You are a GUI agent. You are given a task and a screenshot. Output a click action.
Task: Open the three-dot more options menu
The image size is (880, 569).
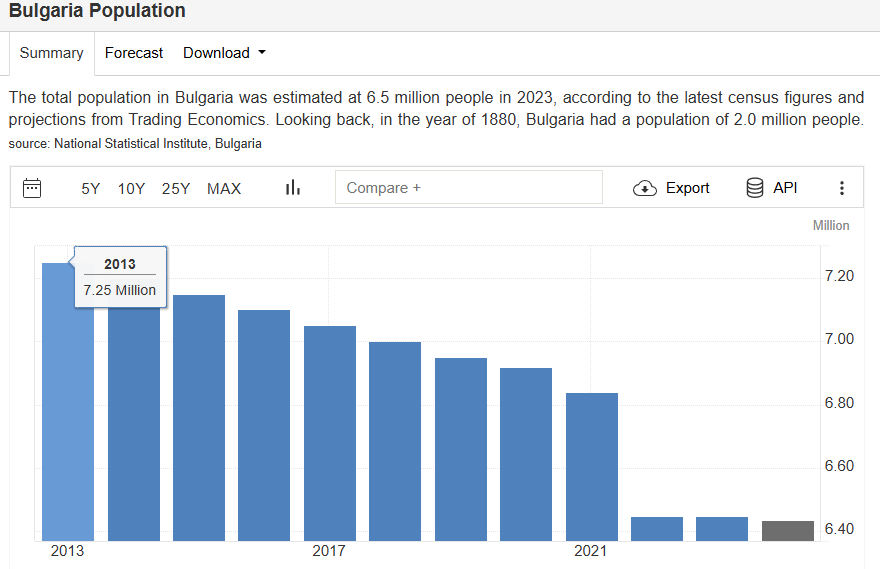[x=841, y=188]
